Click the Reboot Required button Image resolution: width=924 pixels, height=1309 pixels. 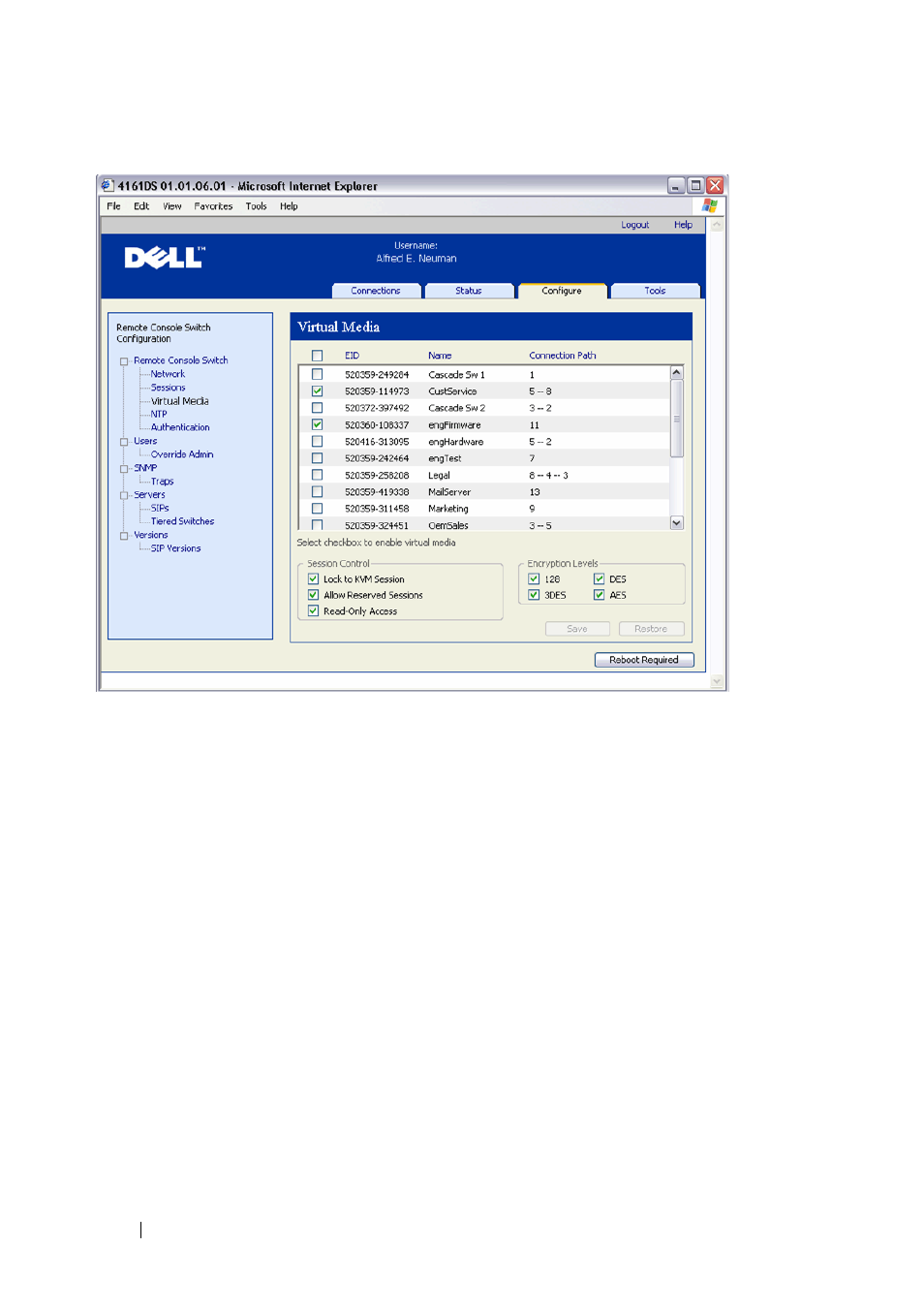click(x=644, y=660)
